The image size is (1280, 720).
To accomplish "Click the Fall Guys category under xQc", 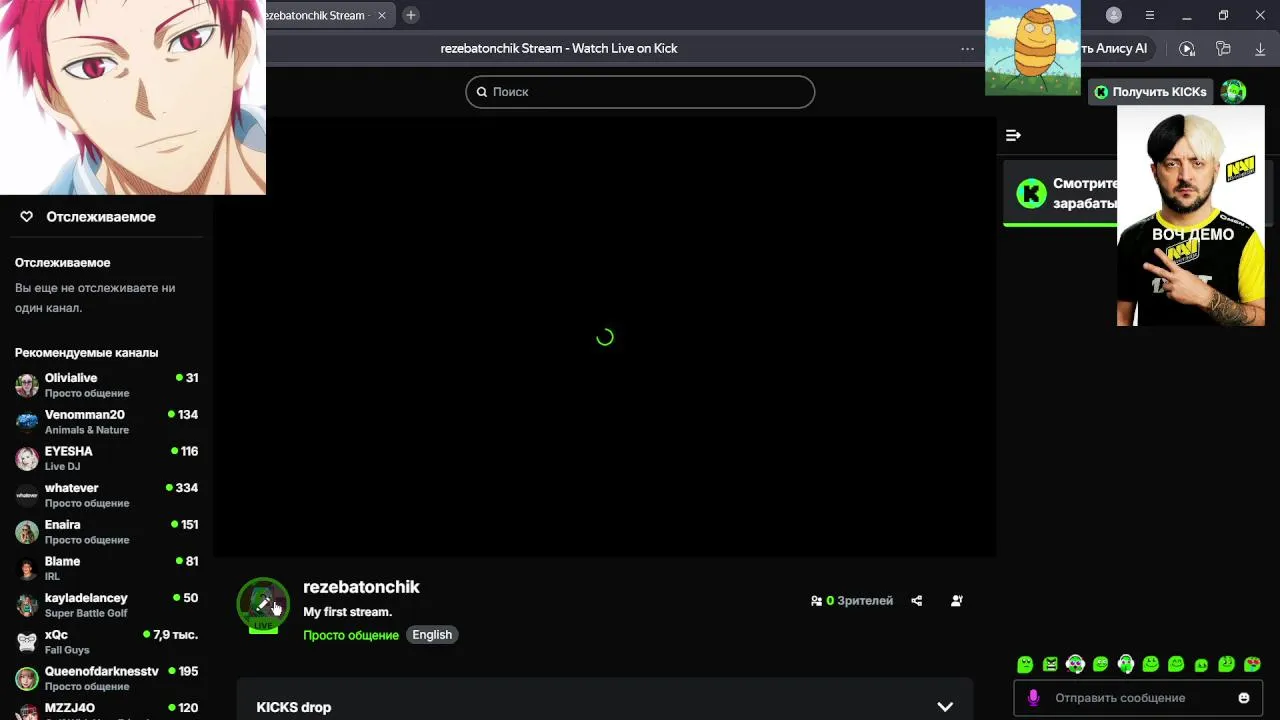I will coord(67,650).
